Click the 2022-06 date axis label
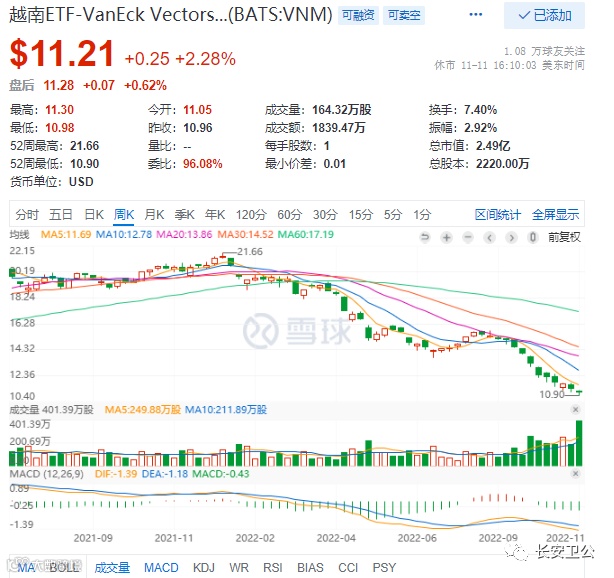 tap(417, 538)
